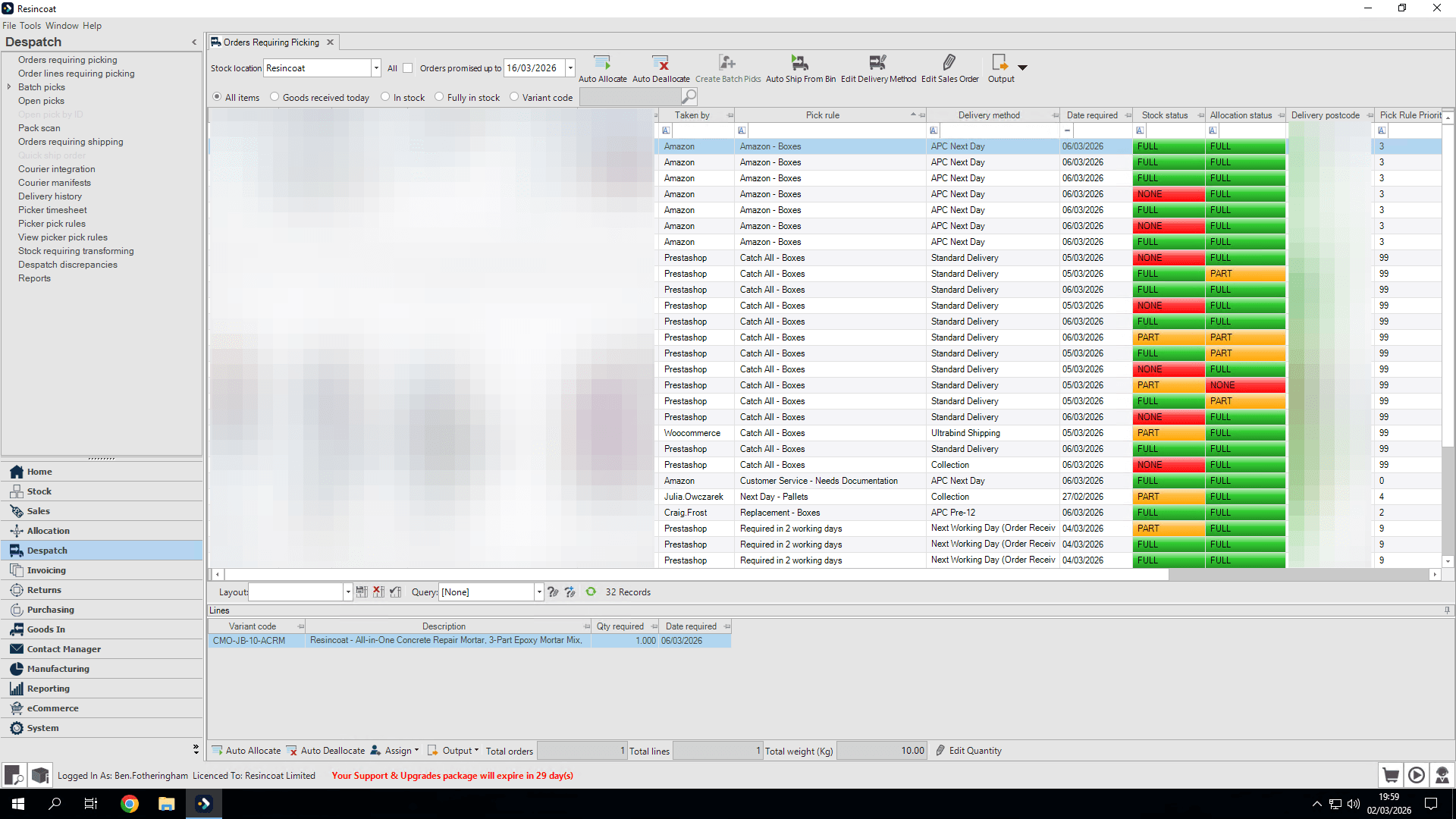1456x819 pixels.
Task: Tick the All stock locations checkbox
Action: click(x=408, y=67)
